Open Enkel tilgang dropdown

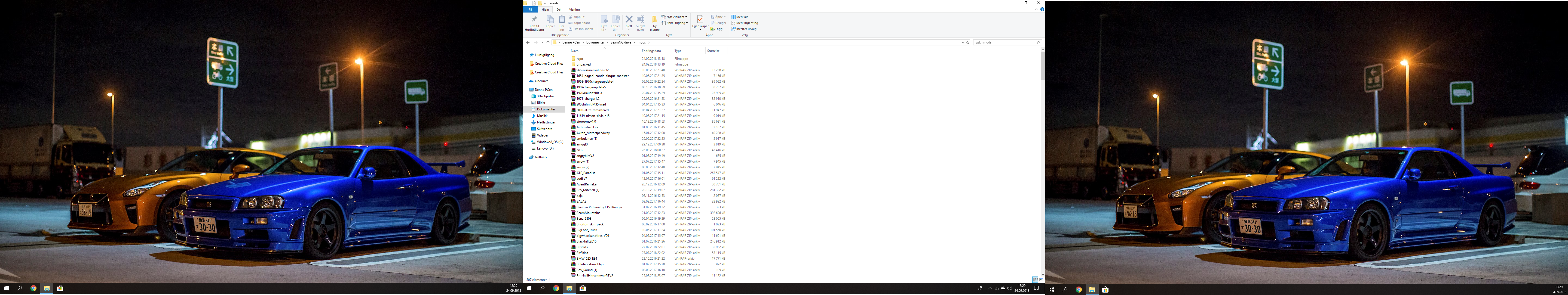pyautogui.click(x=675, y=23)
